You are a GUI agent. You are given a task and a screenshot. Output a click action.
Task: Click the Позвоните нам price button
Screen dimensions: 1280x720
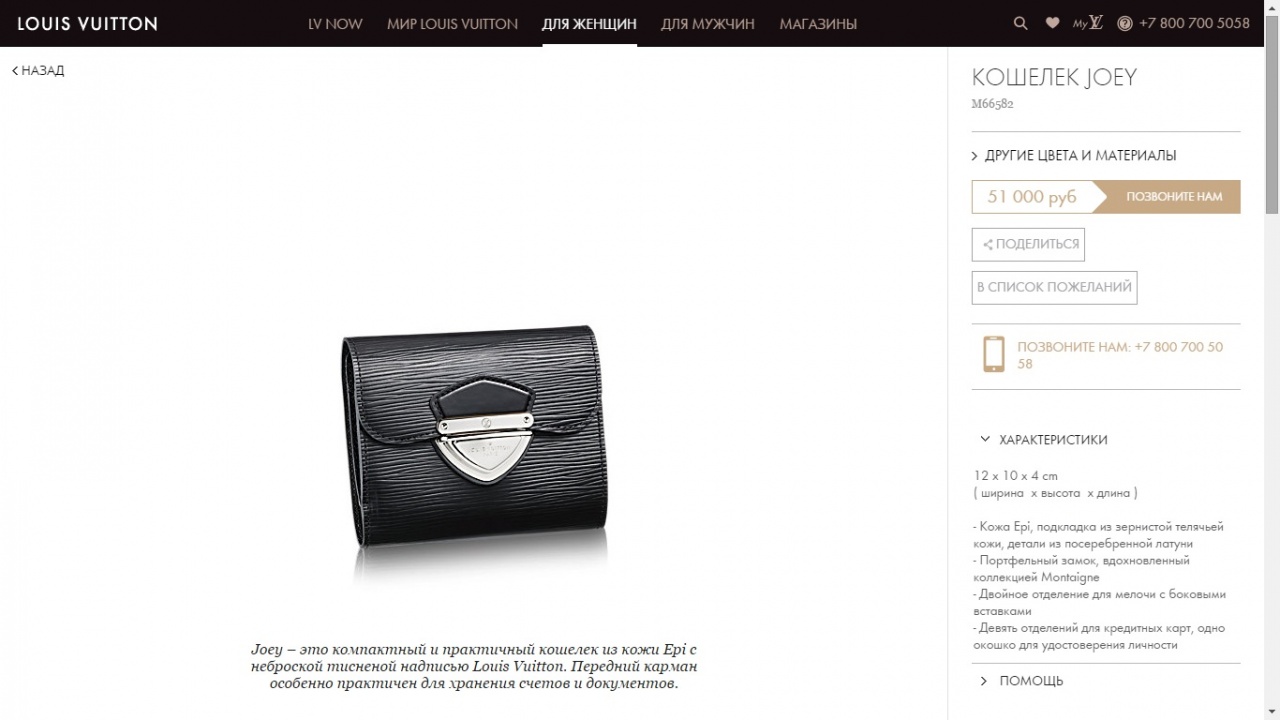pos(1167,197)
